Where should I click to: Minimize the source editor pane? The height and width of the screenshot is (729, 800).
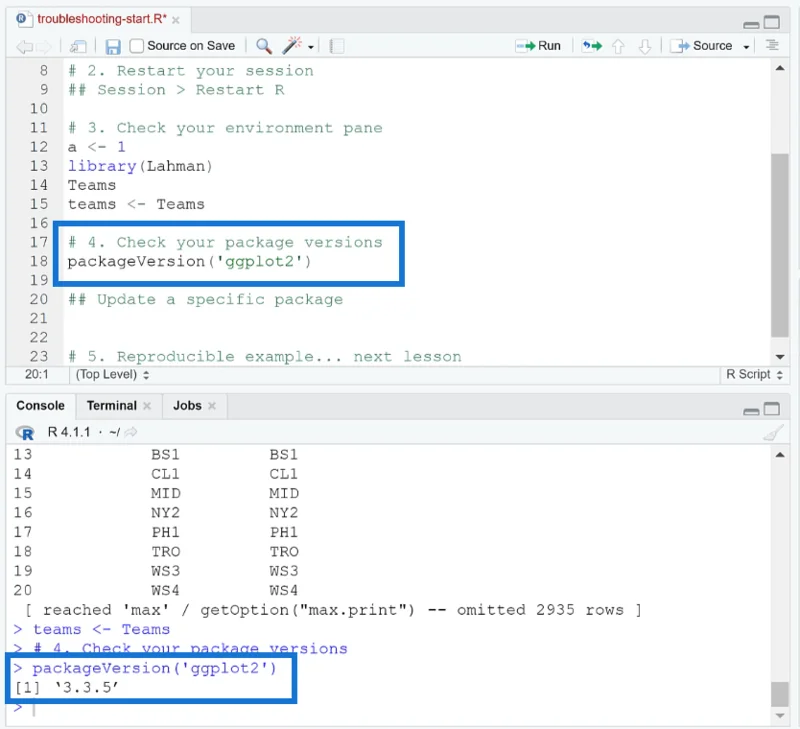(x=751, y=24)
